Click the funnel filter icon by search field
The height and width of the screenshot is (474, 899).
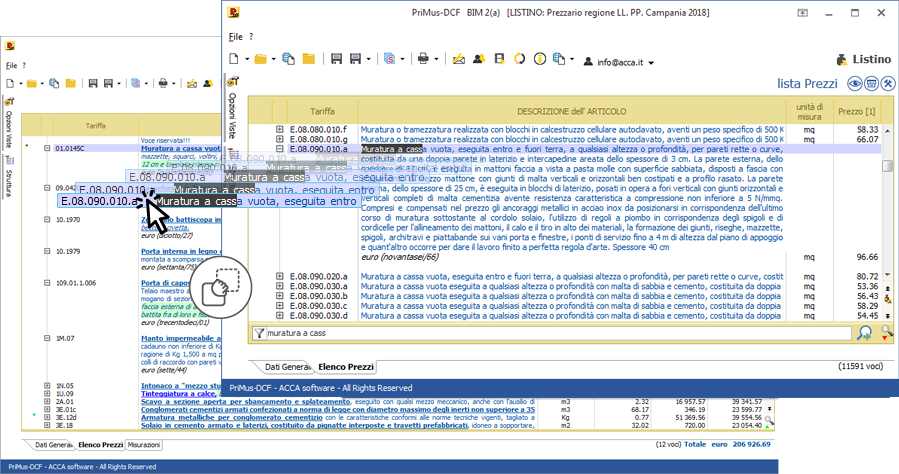tap(259, 333)
